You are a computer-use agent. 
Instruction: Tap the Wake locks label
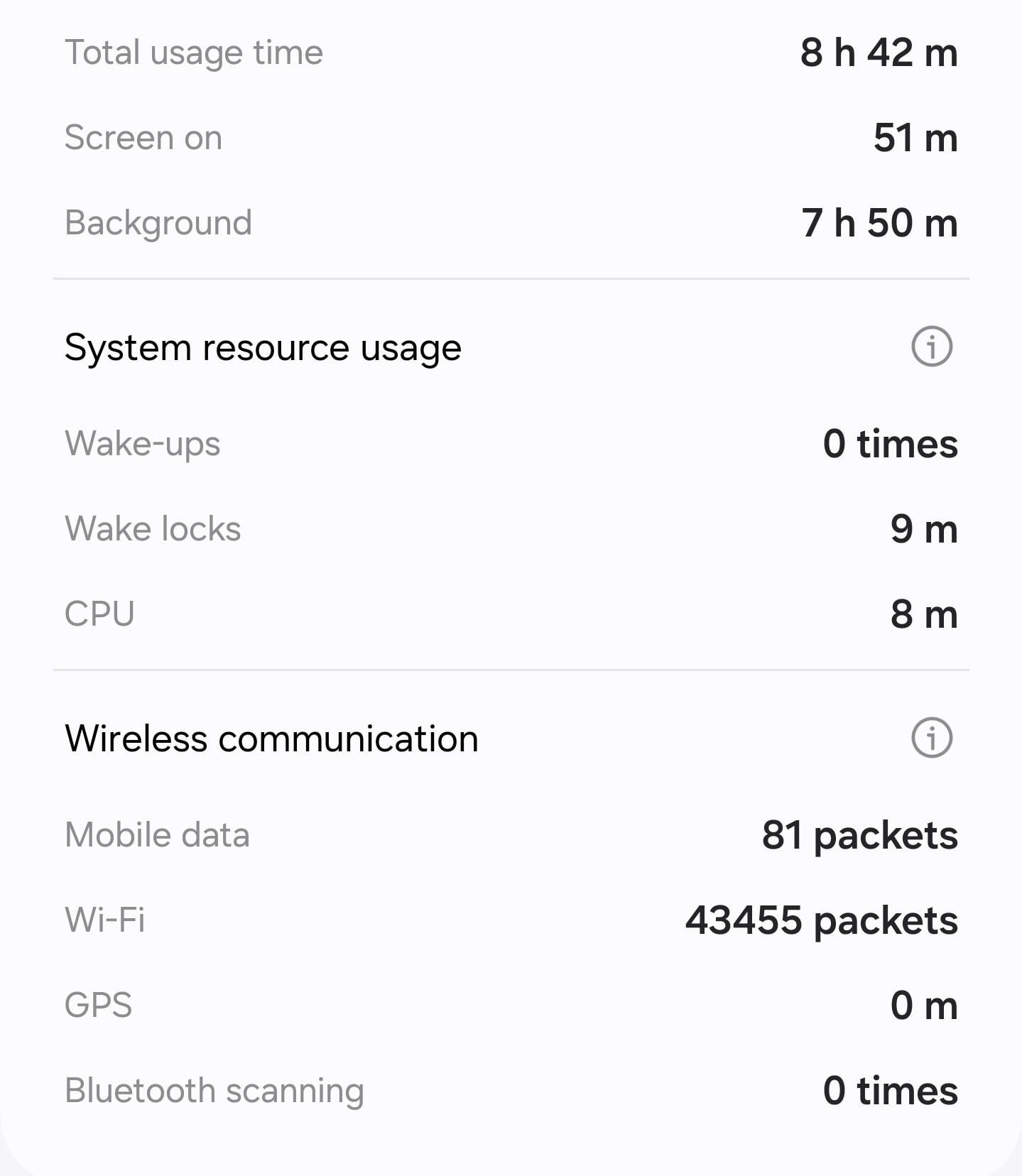click(x=153, y=529)
